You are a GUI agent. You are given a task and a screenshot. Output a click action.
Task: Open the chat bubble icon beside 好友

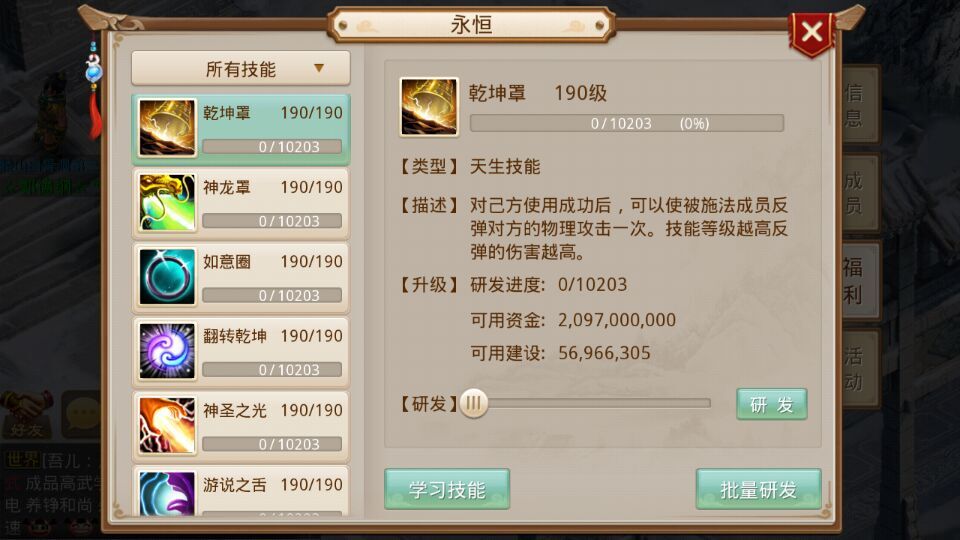(x=82, y=414)
